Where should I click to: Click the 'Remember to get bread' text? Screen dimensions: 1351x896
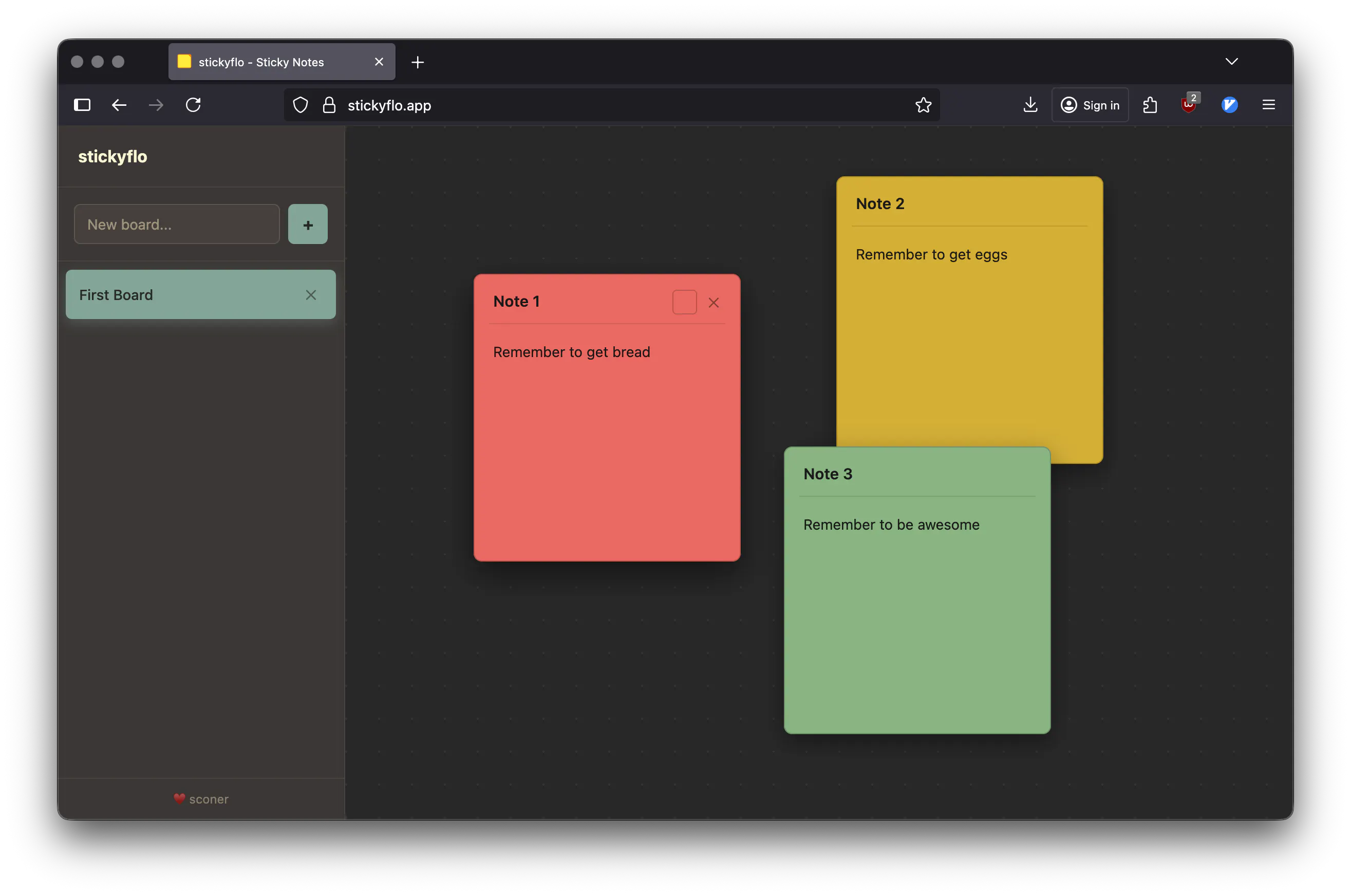(571, 352)
